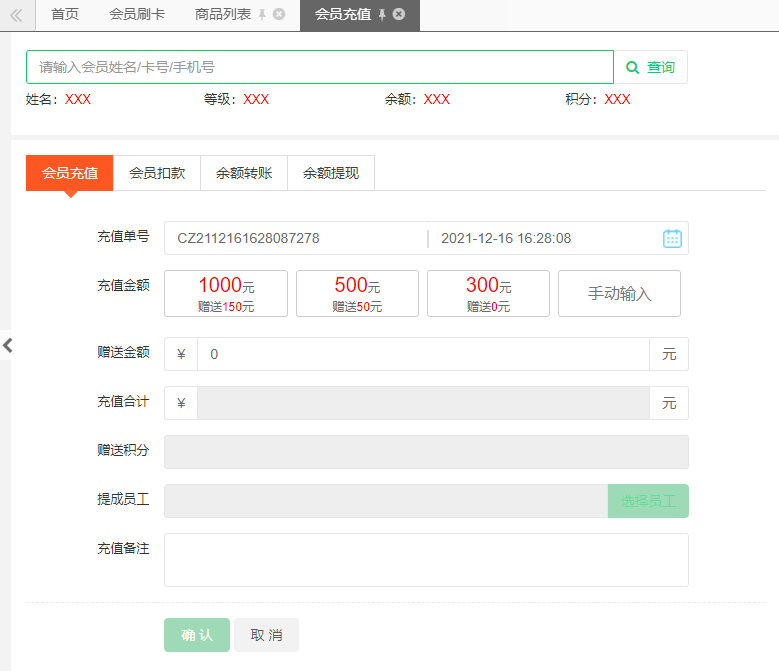Open the calendar date picker icon
Viewport: 779px width, 671px height.
tap(672, 238)
